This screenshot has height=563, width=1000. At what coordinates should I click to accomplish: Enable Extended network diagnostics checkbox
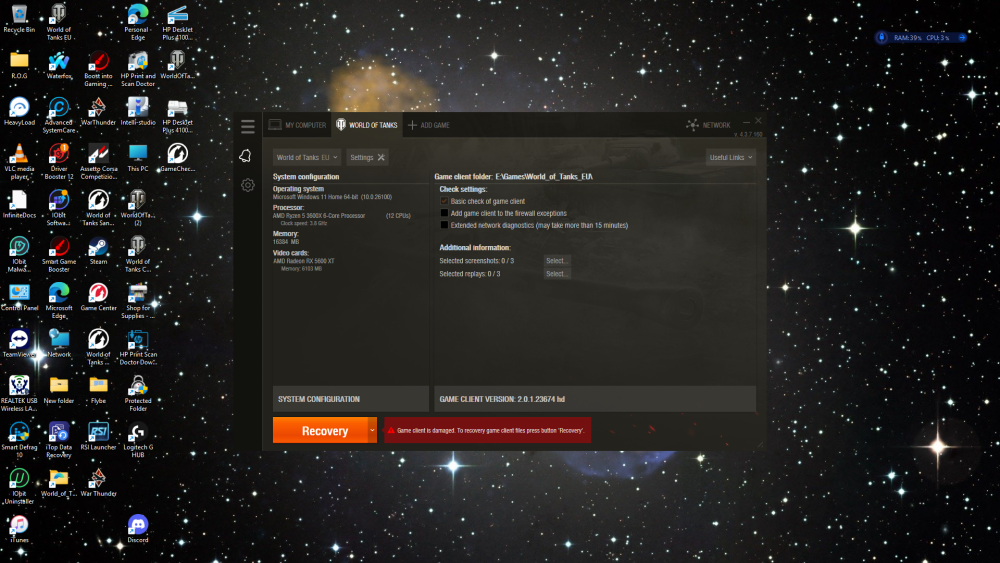click(x=445, y=225)
